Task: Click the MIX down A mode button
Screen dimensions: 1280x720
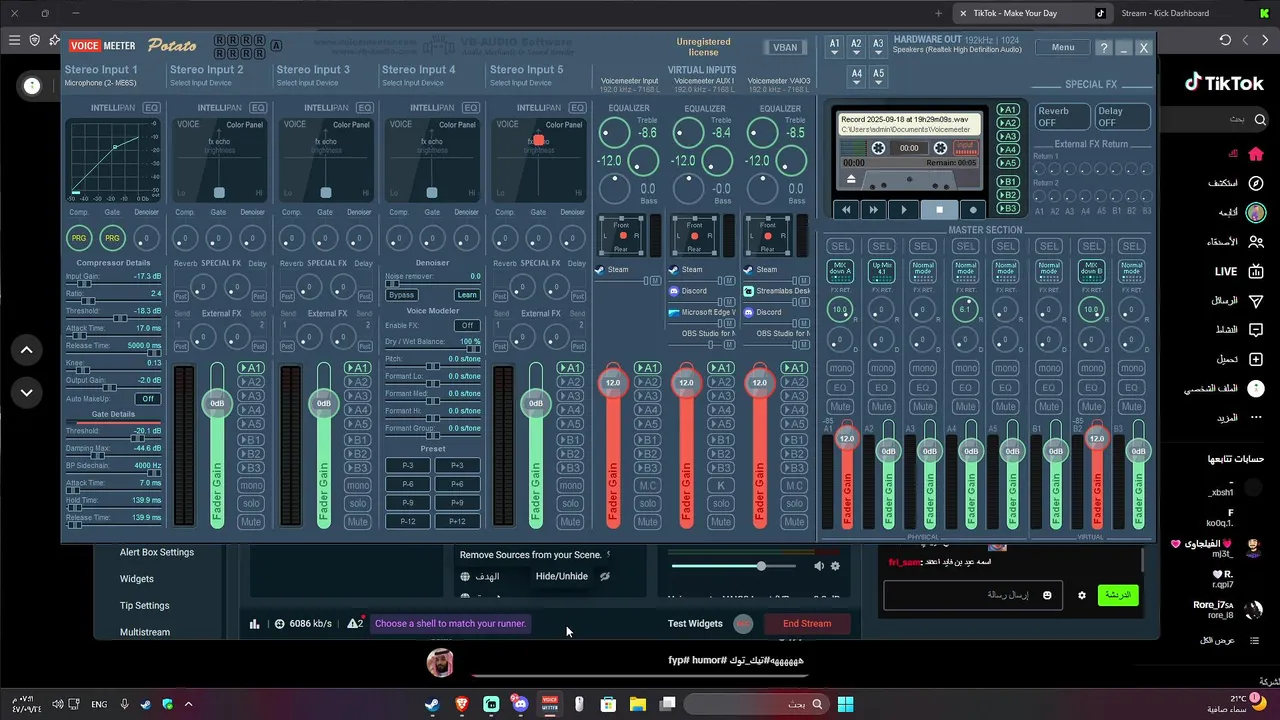Action: (841, 271)
